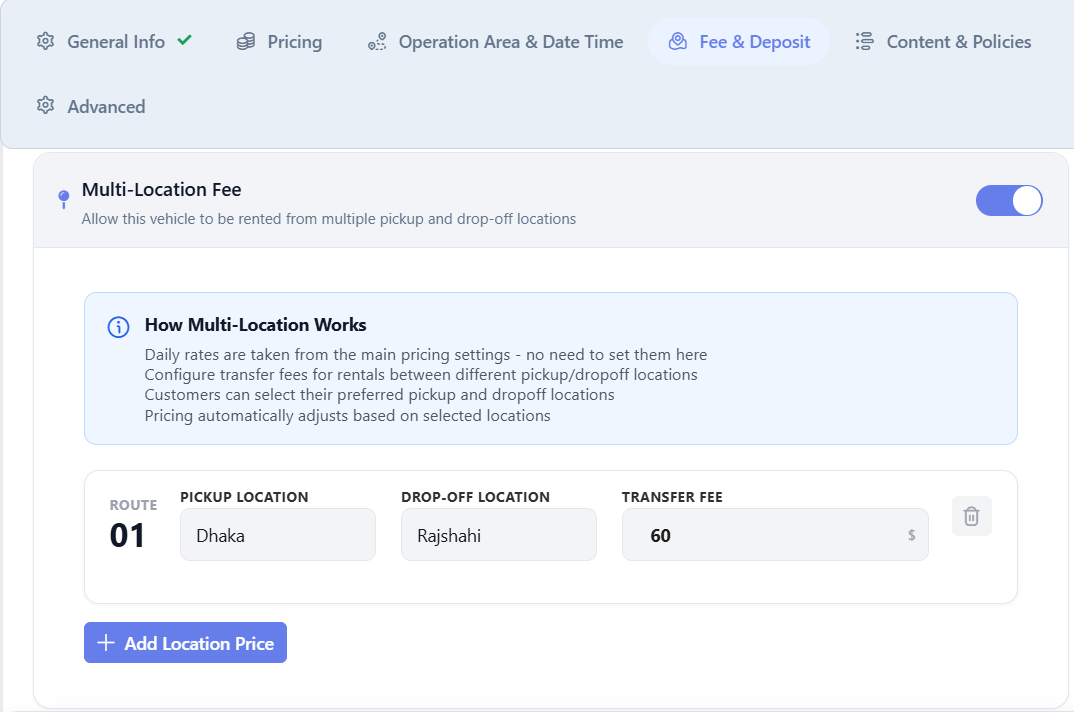This screenshot has height=712, width=1074.
Task: Click the Add Location Price button
Action: coord(185,643)
